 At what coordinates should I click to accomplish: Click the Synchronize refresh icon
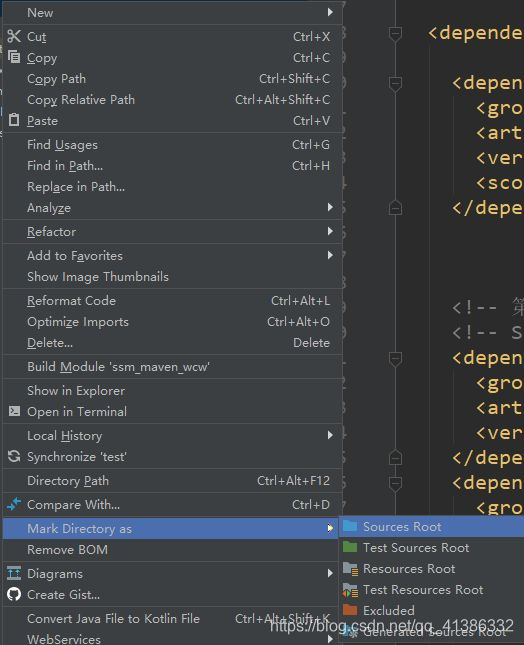14,456
